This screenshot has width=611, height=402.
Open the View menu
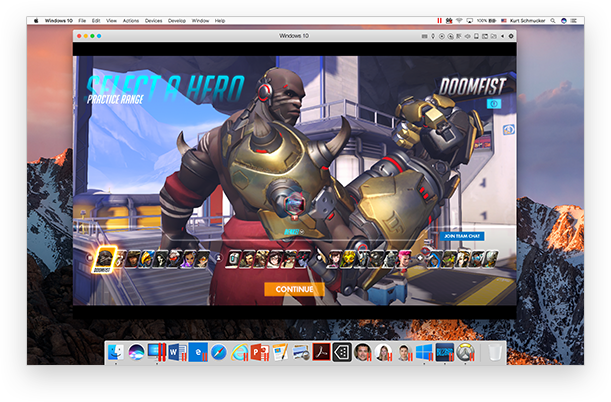tap(111, 21)
